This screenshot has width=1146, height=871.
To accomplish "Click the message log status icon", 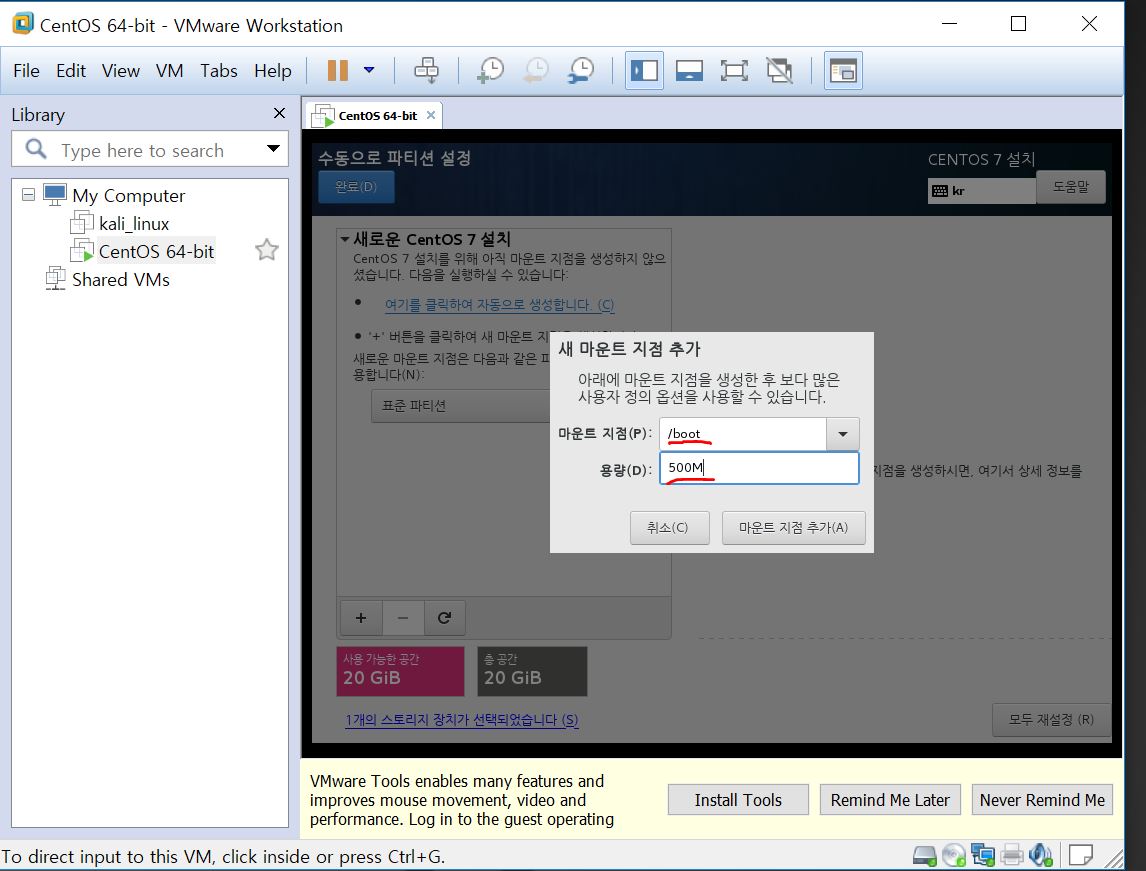I will click(1081, 854).
